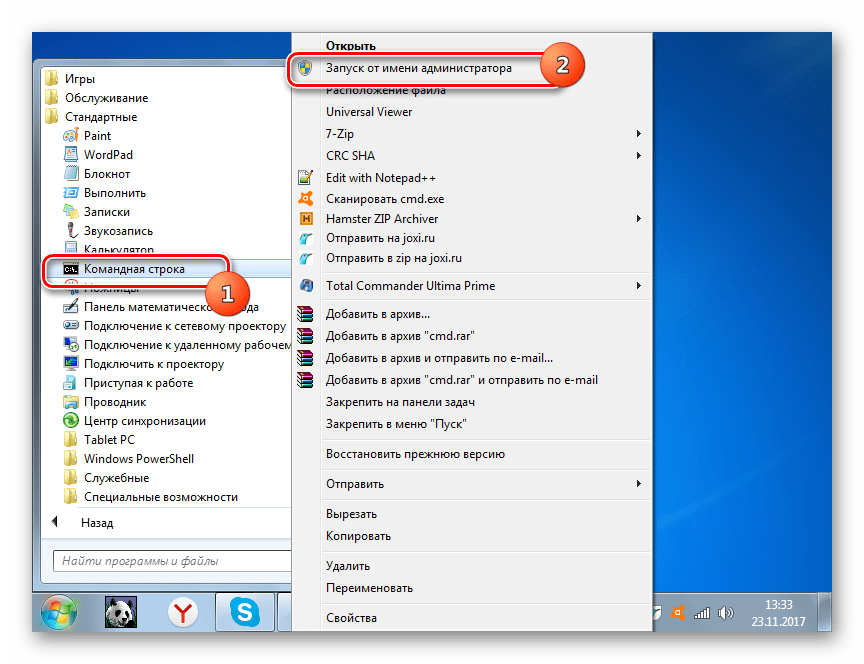Screen dimensions: 864x664
Task: Click the Звукозапись microphone icon
Action: [71, 230]
